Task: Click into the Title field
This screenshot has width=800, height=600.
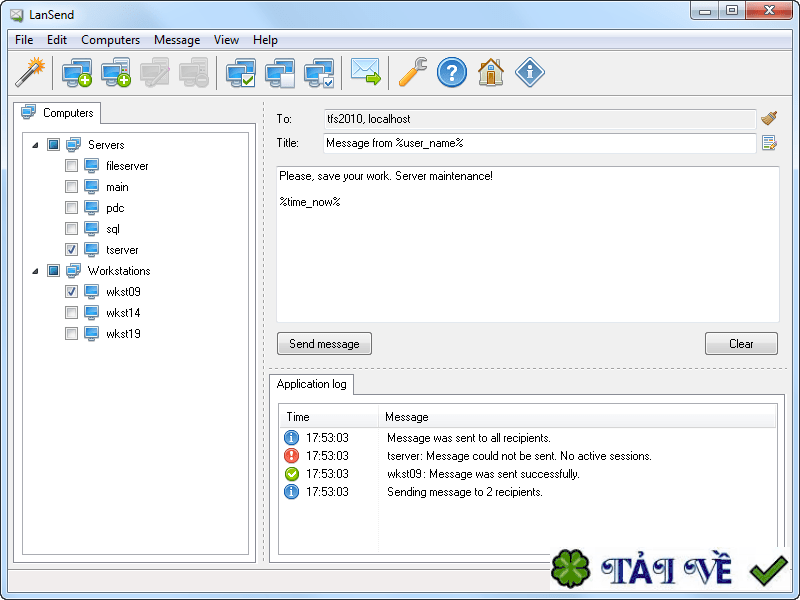Action: (540, 143)
